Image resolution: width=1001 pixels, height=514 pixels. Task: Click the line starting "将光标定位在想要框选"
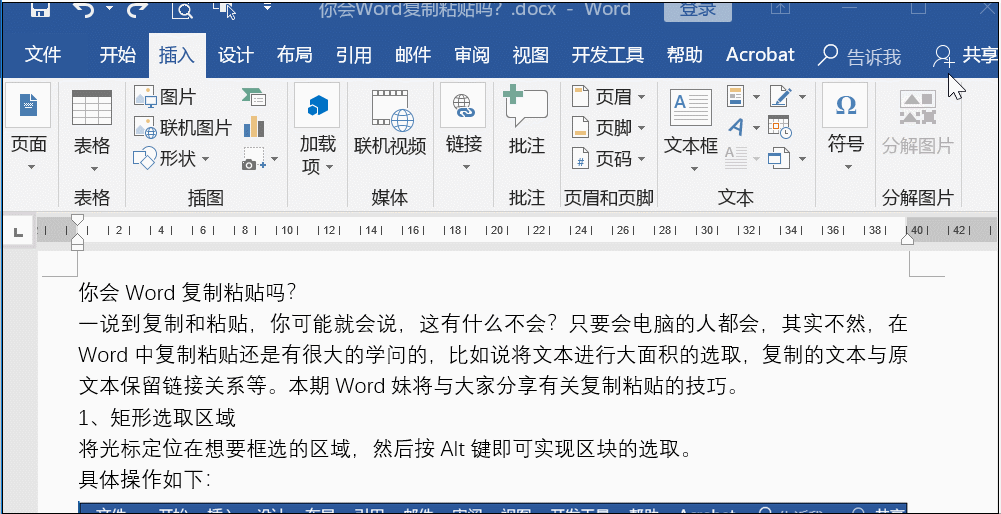click(386, 449)
